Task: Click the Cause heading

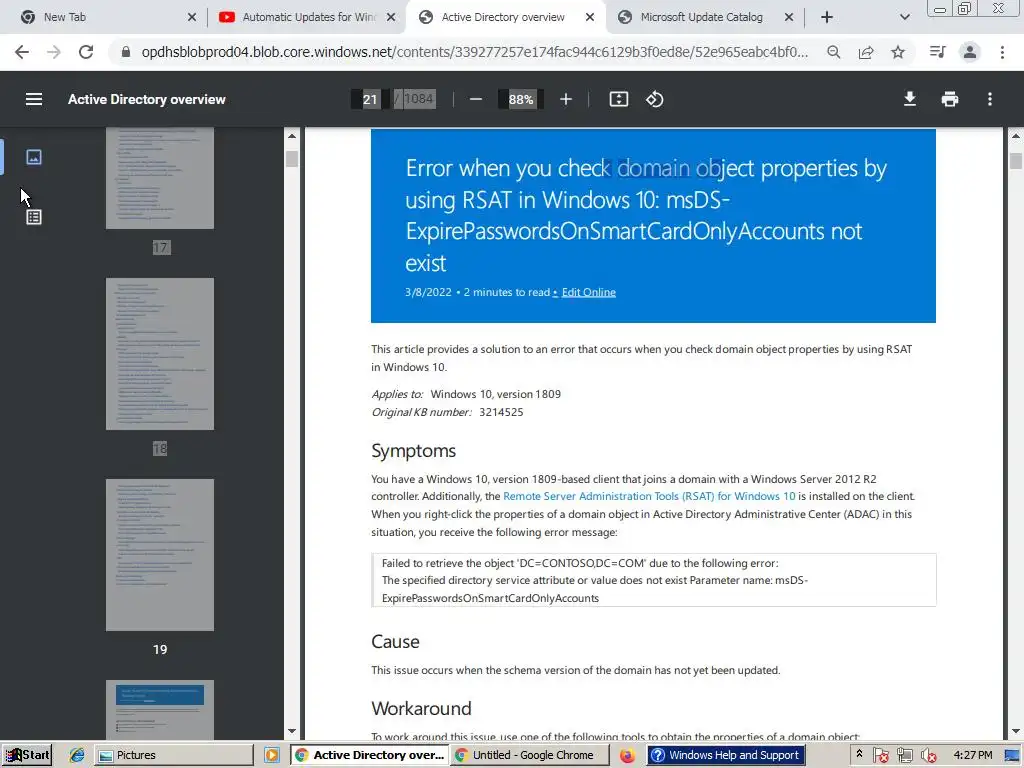Action: [x=395, y=641]
